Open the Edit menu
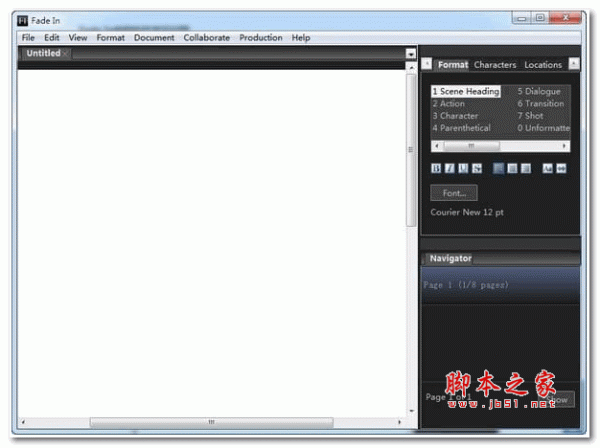This screenshot has width=600, height=448. click(x=52, y=37)
